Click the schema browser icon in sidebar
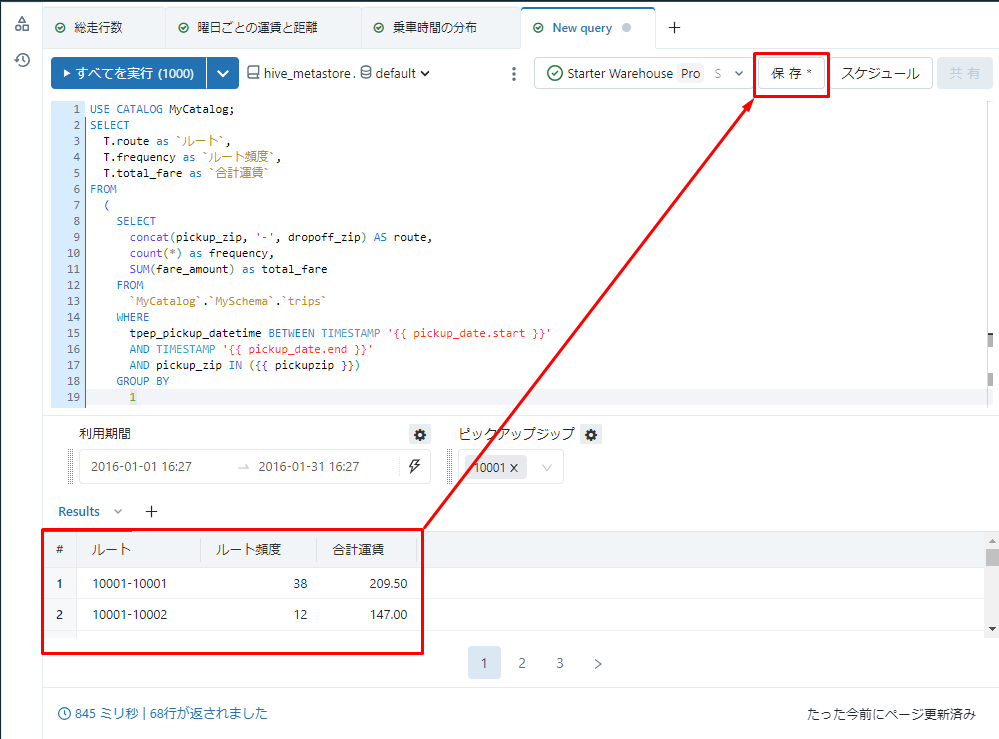The width and height of the screenshot is (999, 739). (x=22, y=24)
